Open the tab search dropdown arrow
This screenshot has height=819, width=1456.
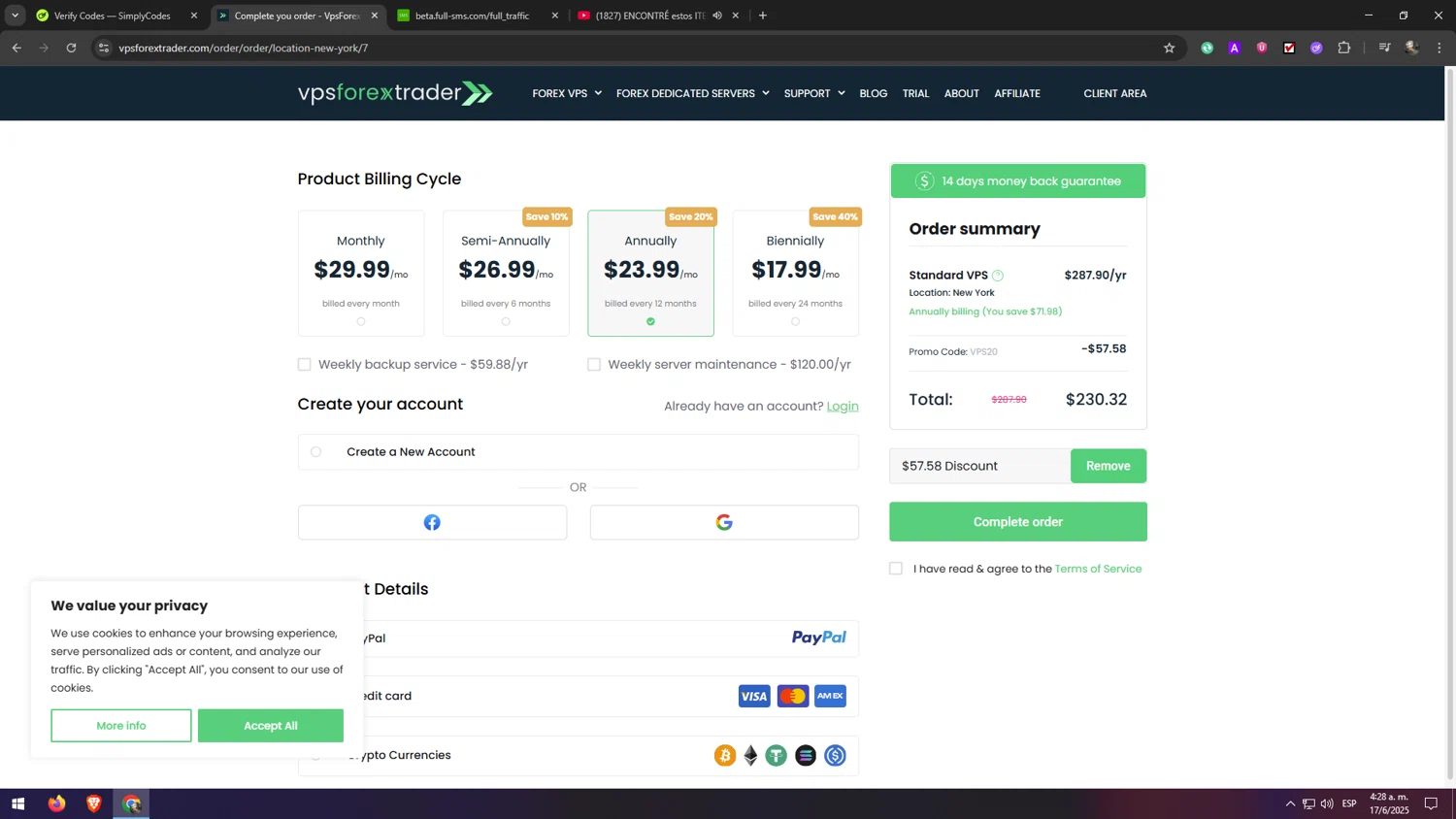click(15, 16)
